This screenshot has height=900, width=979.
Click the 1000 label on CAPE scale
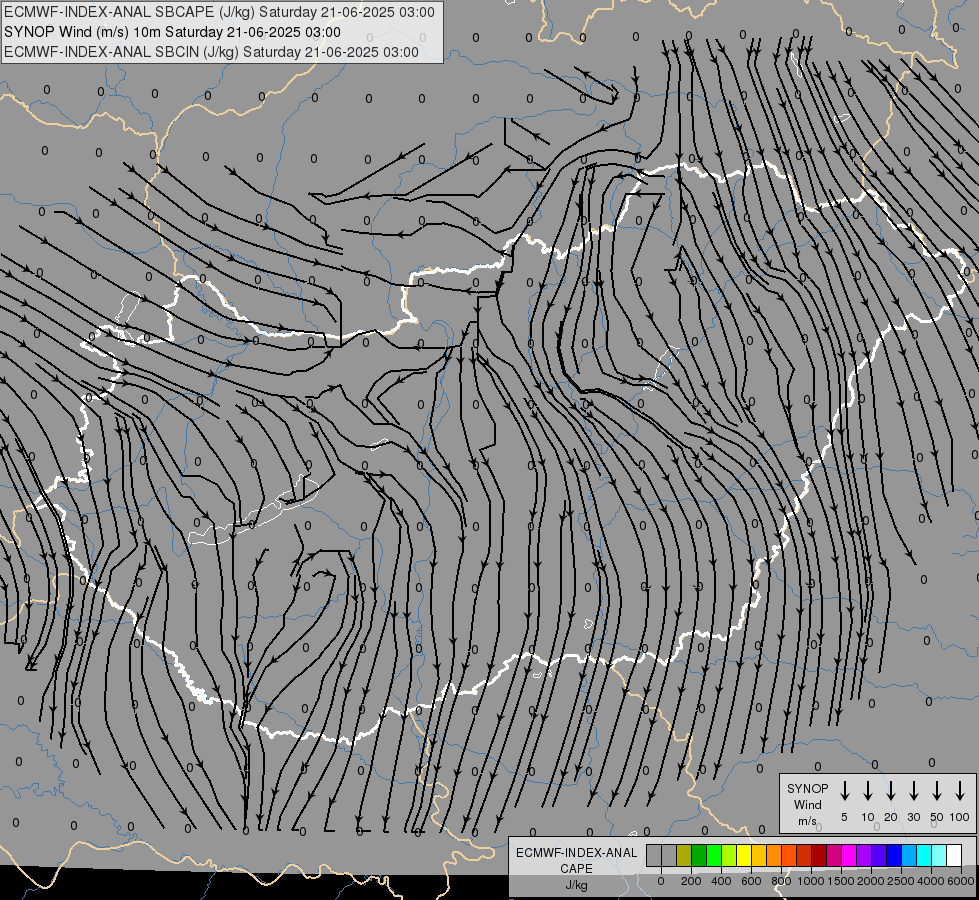pos(811,881)
